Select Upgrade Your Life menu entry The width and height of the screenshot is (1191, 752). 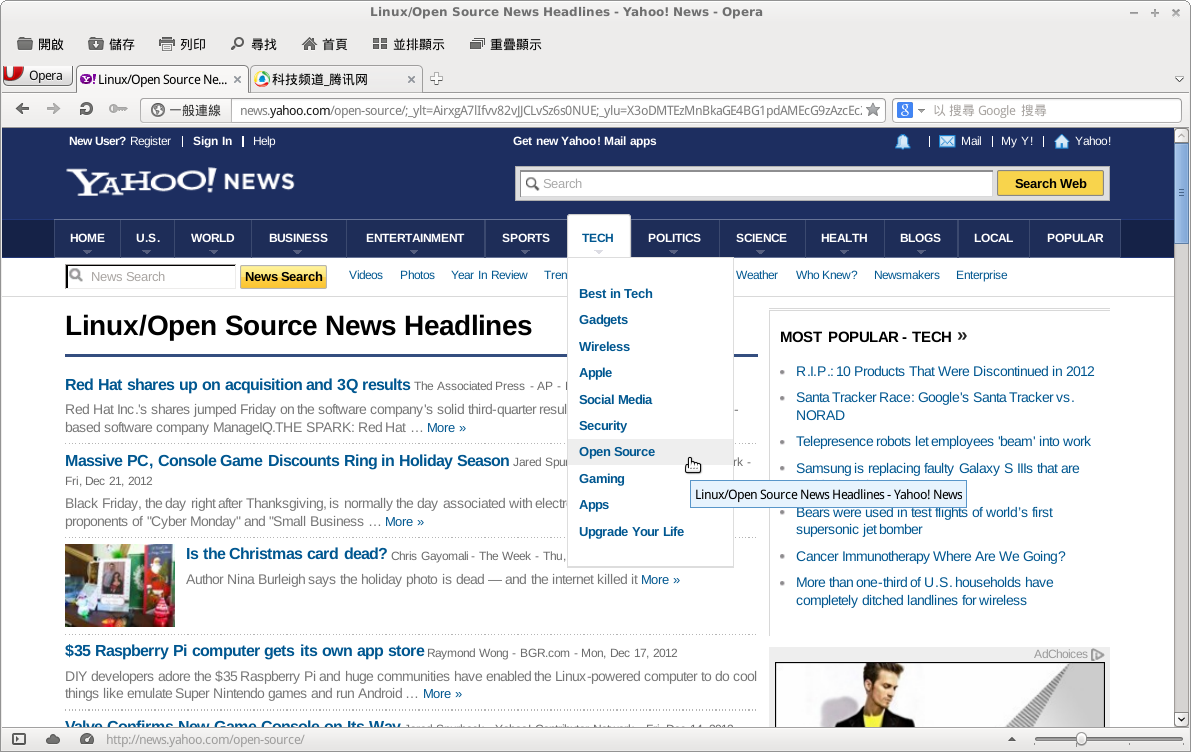(x=631, y=532)
